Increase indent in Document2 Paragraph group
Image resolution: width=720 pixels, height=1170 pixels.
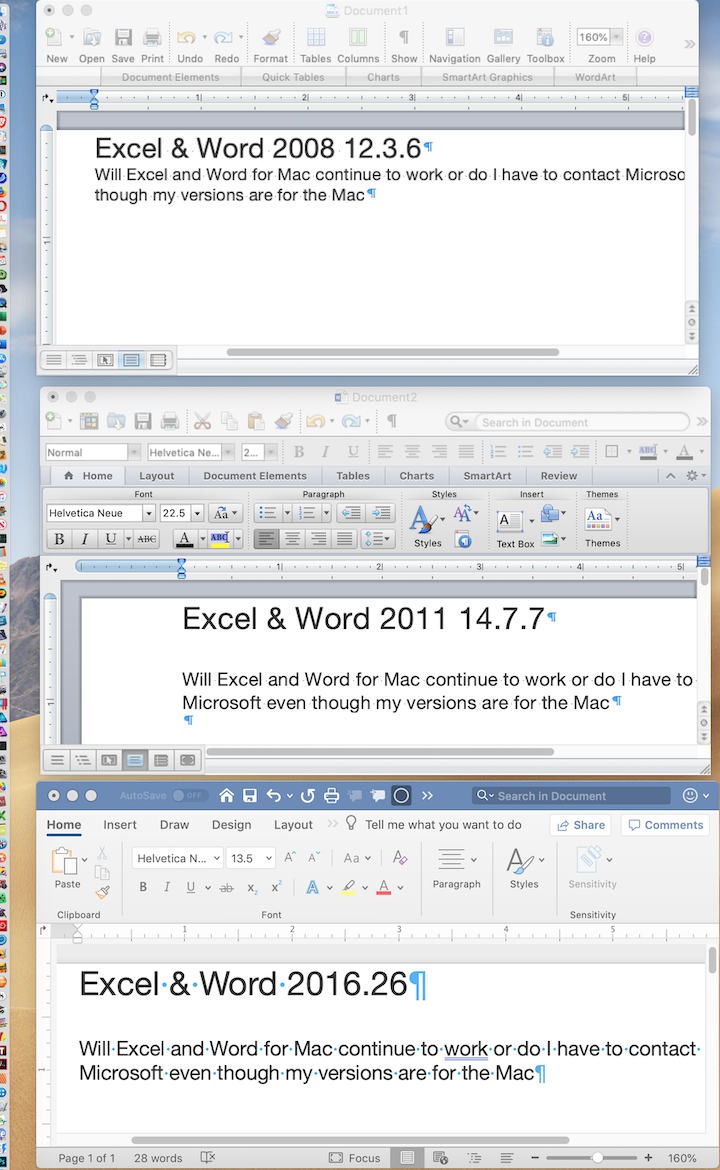click(381, 513)
